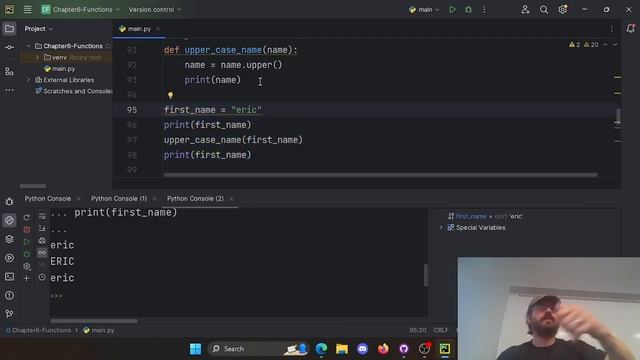
Task: Expand the venv folder
Action: point(38,58)
